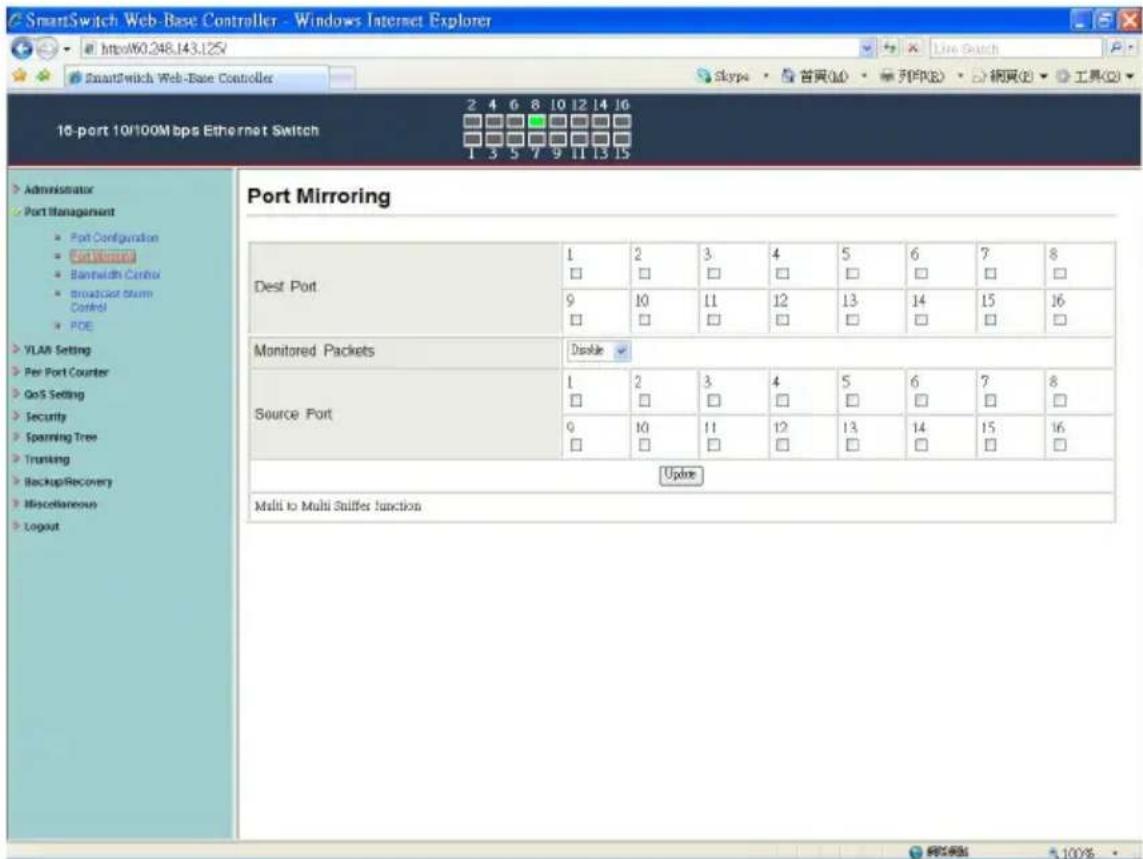Viewport: 1143px width, 859px height.
Task: Open the Bandwidth Control link
Action: point(115,275)
